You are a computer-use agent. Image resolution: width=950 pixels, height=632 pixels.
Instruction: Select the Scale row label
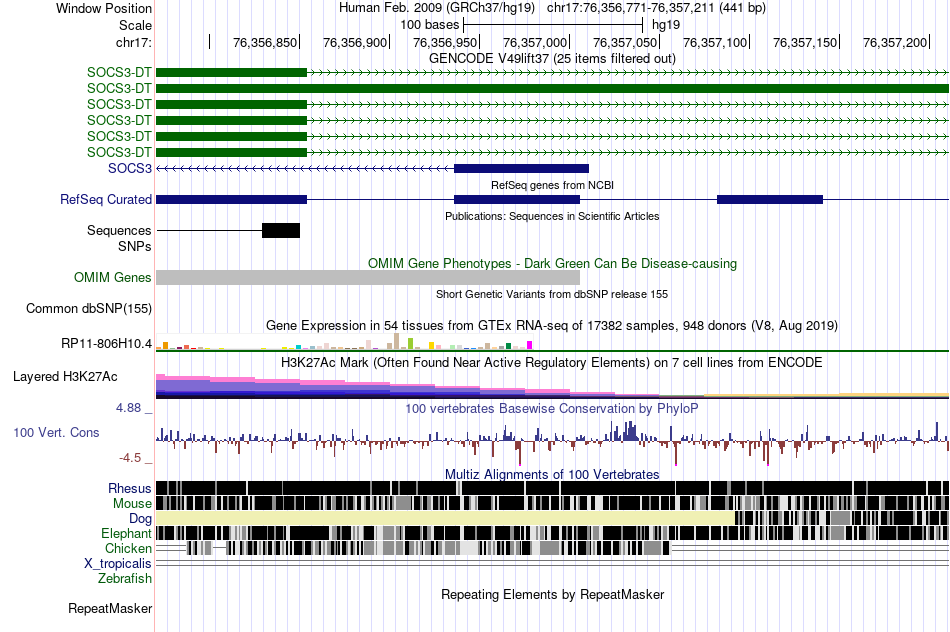(x=135, y=25)
